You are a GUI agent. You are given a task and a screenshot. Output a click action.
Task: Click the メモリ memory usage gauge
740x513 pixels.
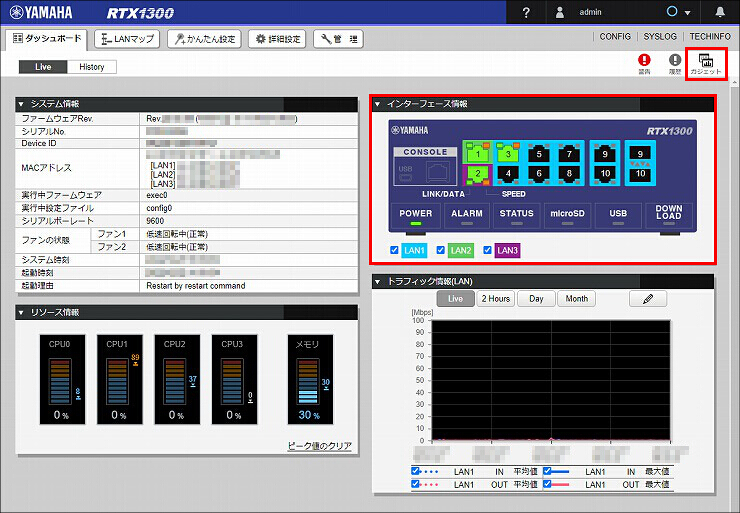click(x=311, y=379)
